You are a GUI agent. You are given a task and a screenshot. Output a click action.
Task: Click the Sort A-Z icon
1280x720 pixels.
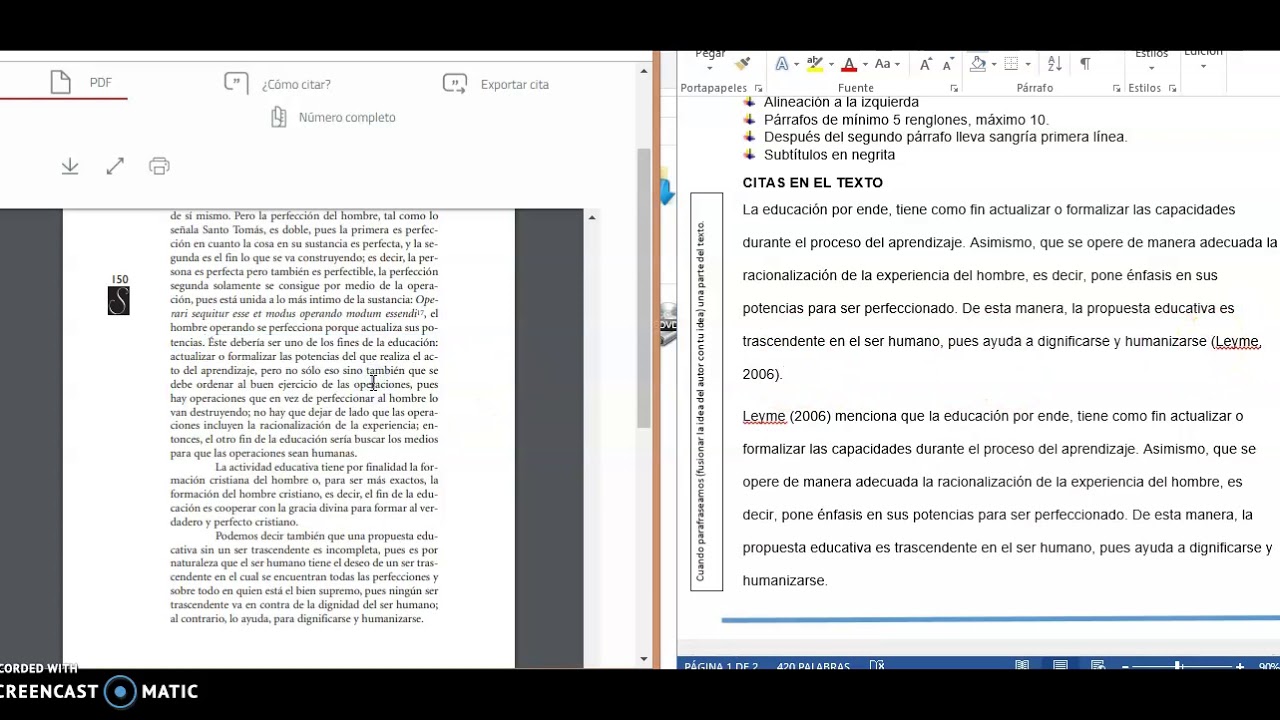[x=1054, y=64]
